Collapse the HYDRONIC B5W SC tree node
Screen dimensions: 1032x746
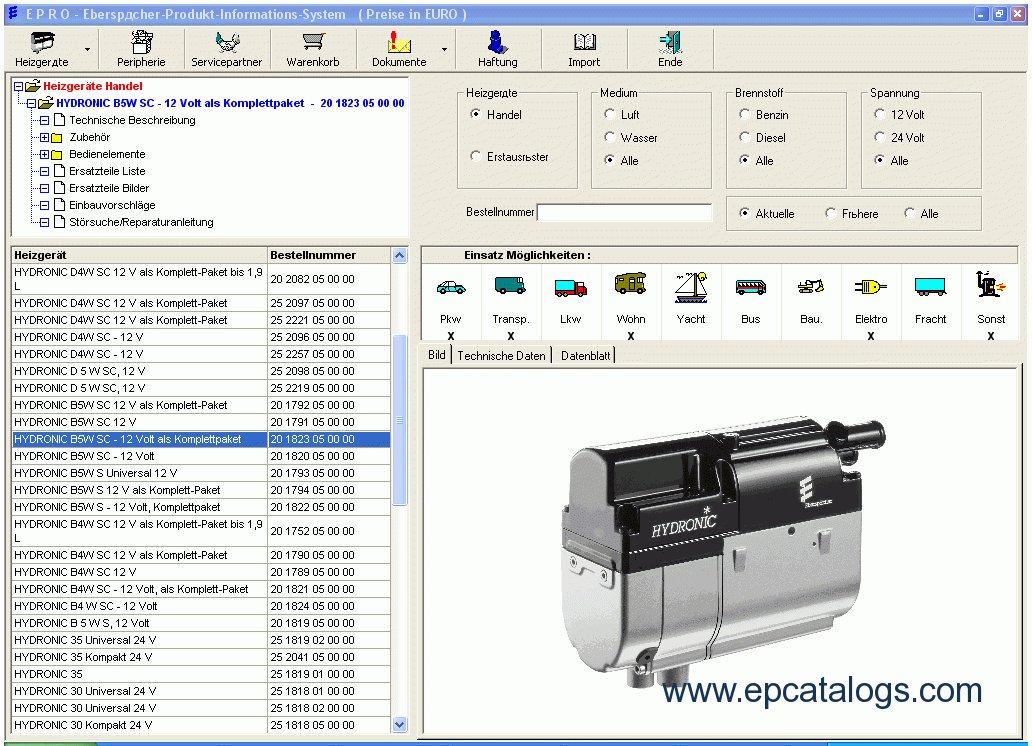point(31,103)
